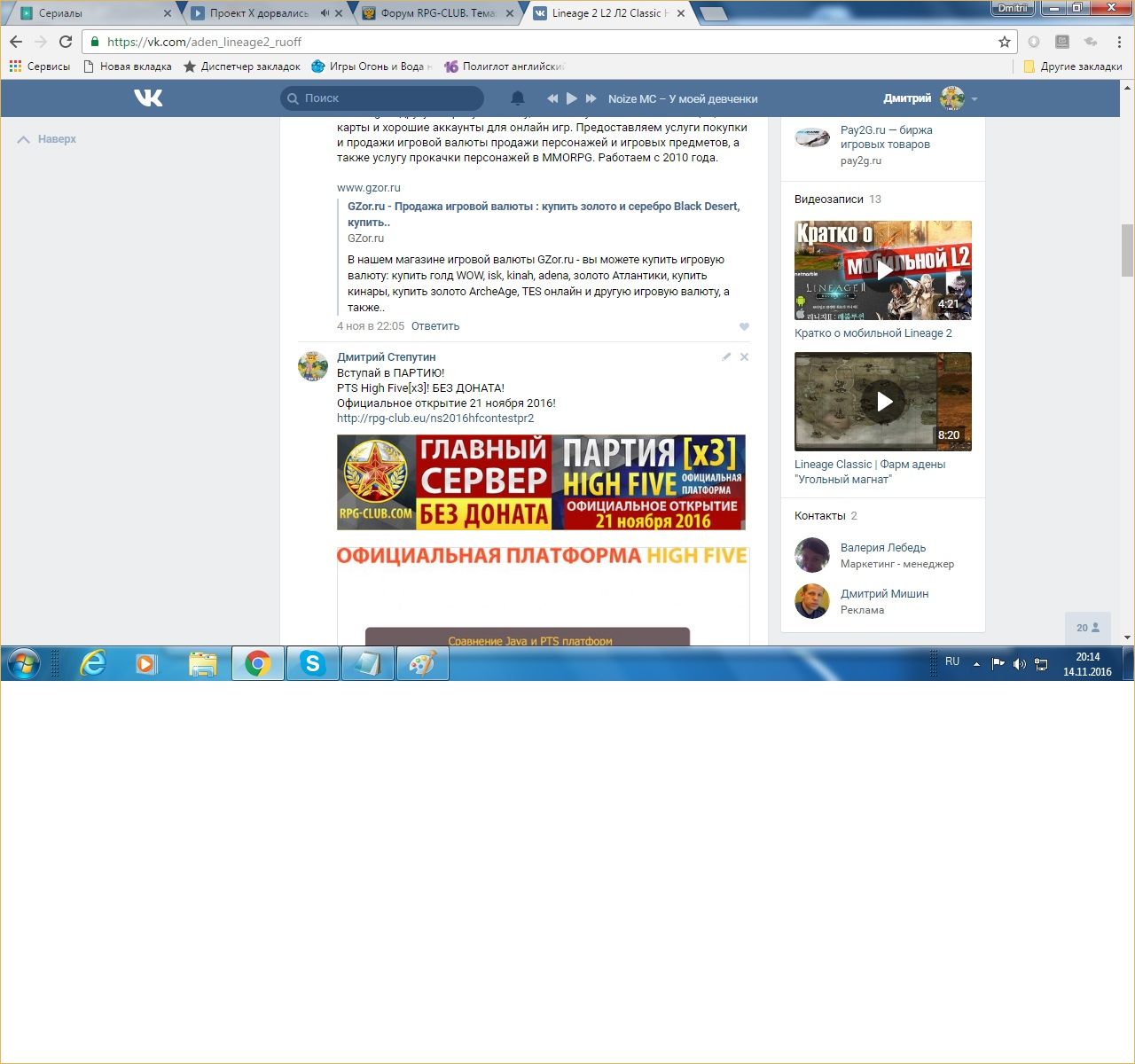This screenshot has width=1135, height=1064.
Task: Open Windows Explorer folder from taskbar
Action: coord(203,663)
